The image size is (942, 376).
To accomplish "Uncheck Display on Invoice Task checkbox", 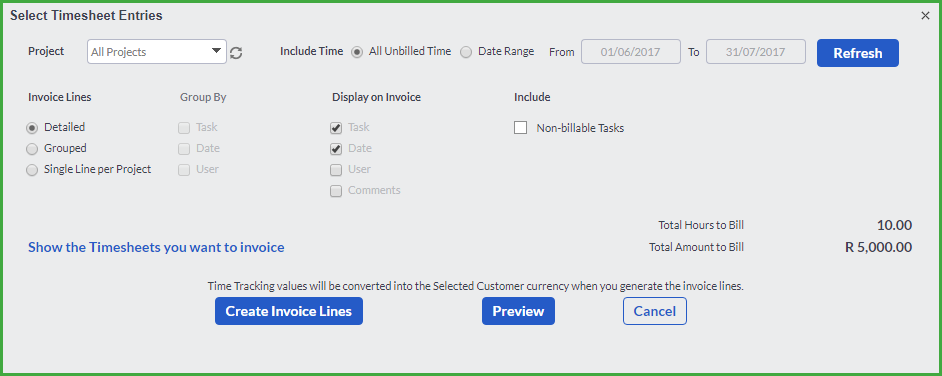I will tap(336, 128).
